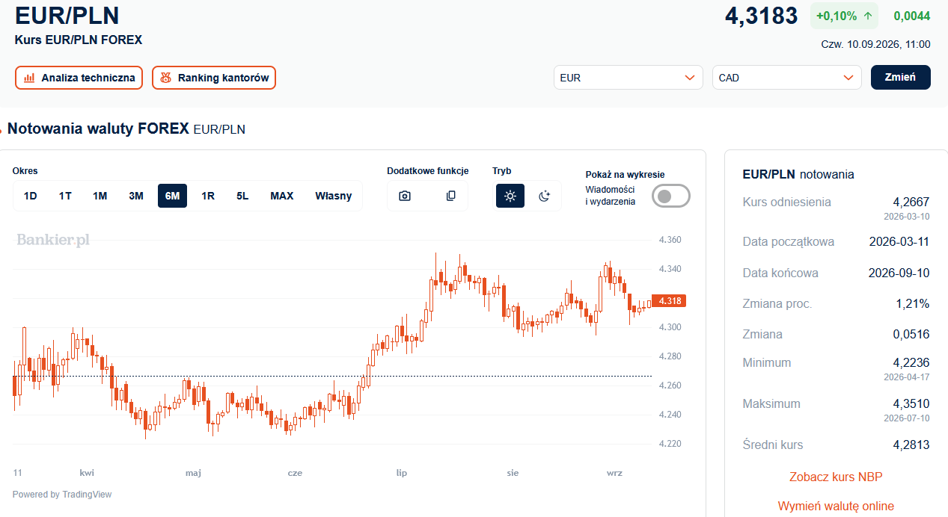Expand the Własny custom period option
The width and height of the screenshot is (948, 517).
coord(333,196)
